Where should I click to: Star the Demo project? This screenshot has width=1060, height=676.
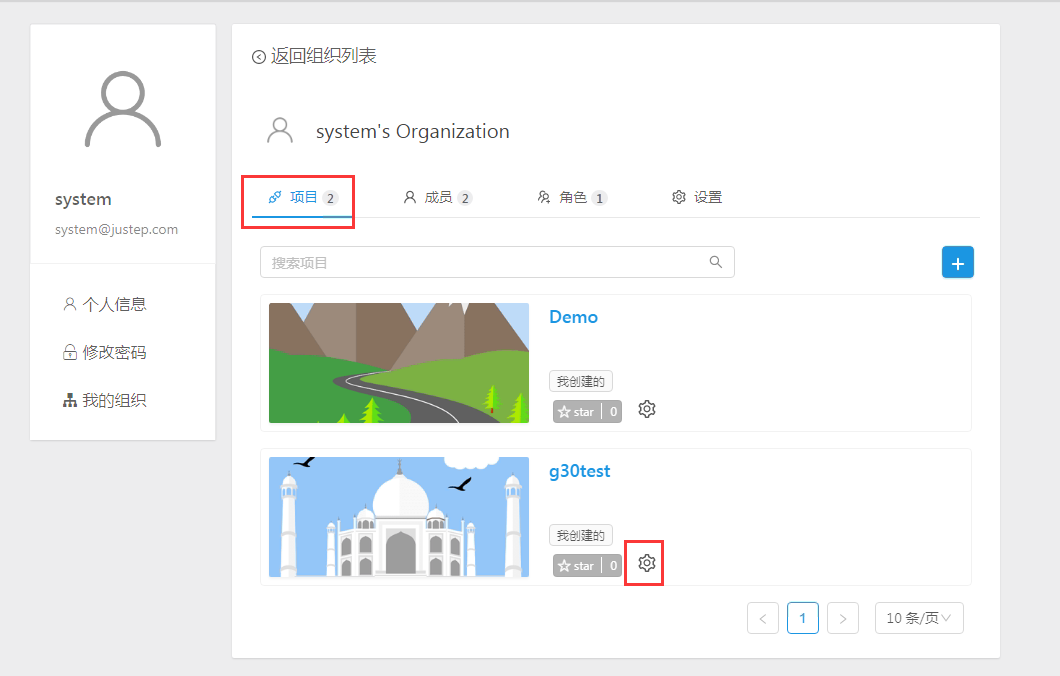[577, 412]
